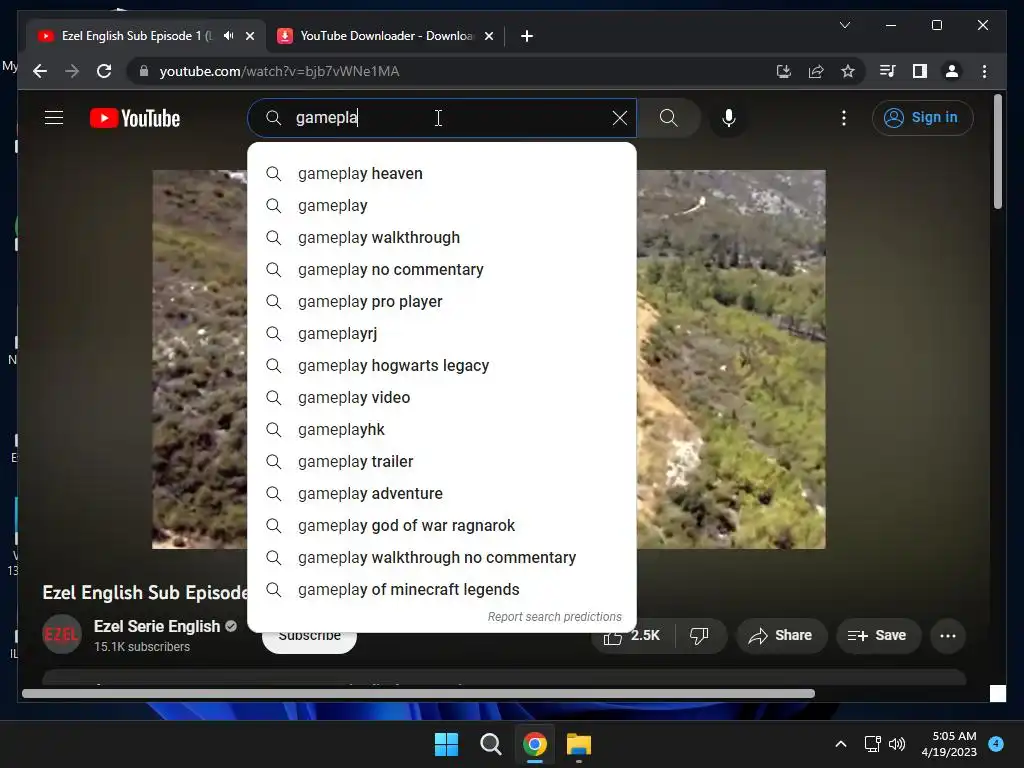1024x768 pixels.
Task: Select 'gameplay trailer' suggestion
Action: [x=442, y=462]
